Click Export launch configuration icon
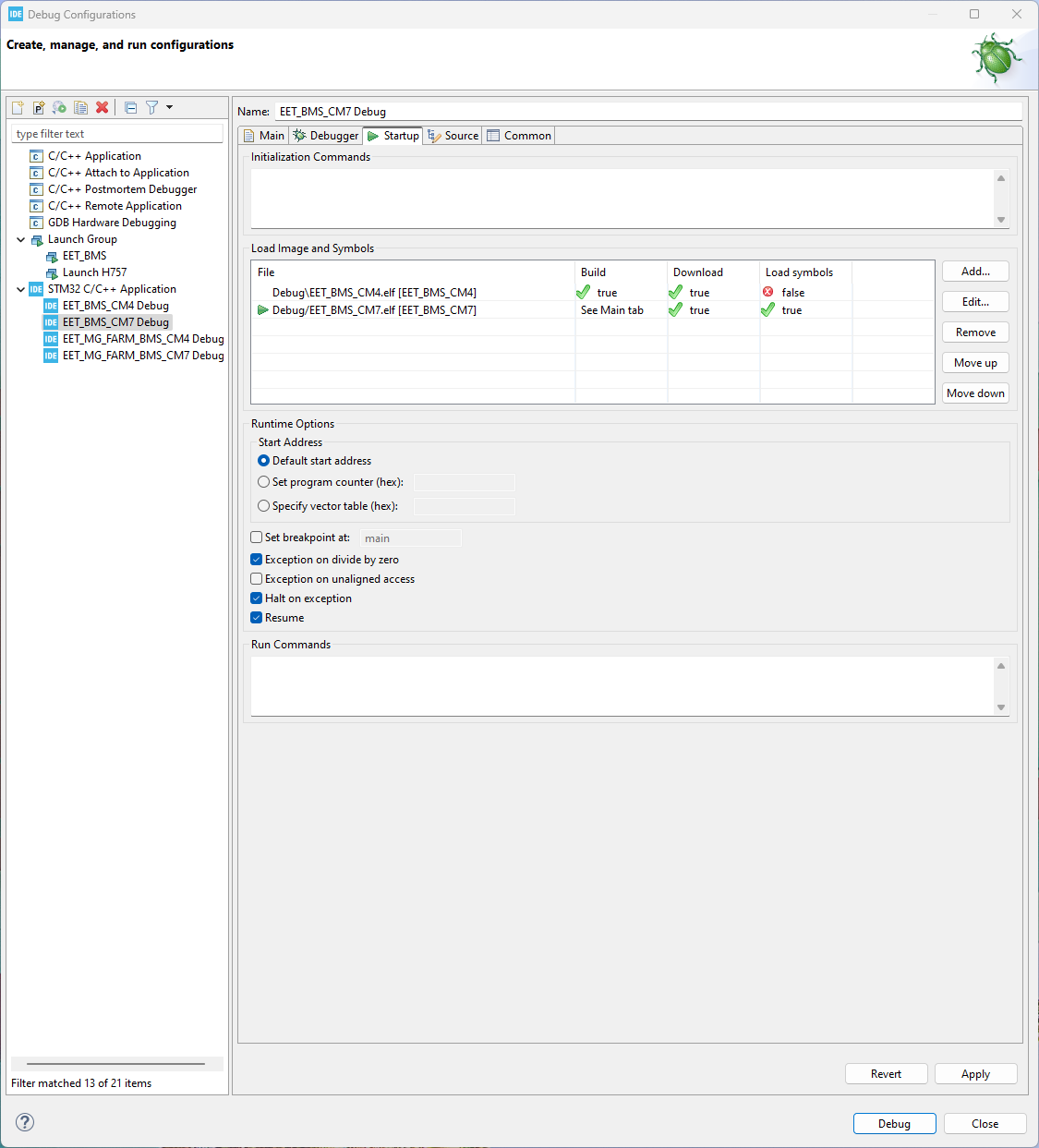1039x1148 pixels. click(x=59, y=107)
